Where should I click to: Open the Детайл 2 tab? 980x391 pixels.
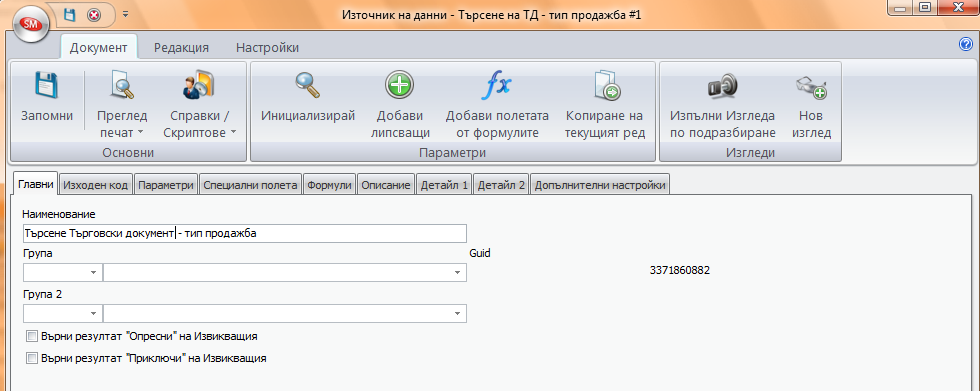tap(501, 186)
